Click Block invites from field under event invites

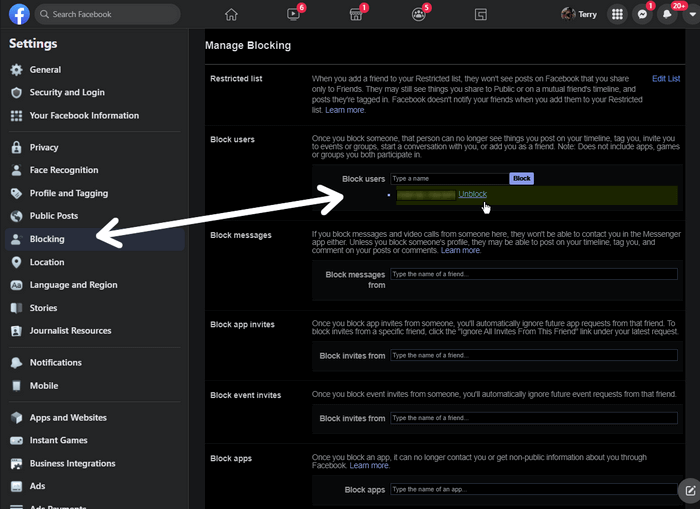click(534, 418)
